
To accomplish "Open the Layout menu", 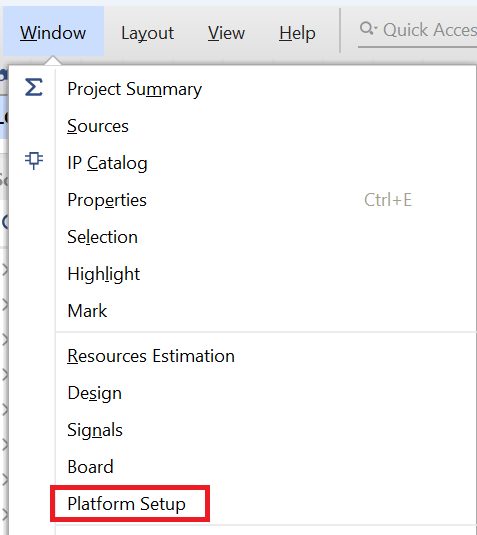I will click(x=147, y=33).
